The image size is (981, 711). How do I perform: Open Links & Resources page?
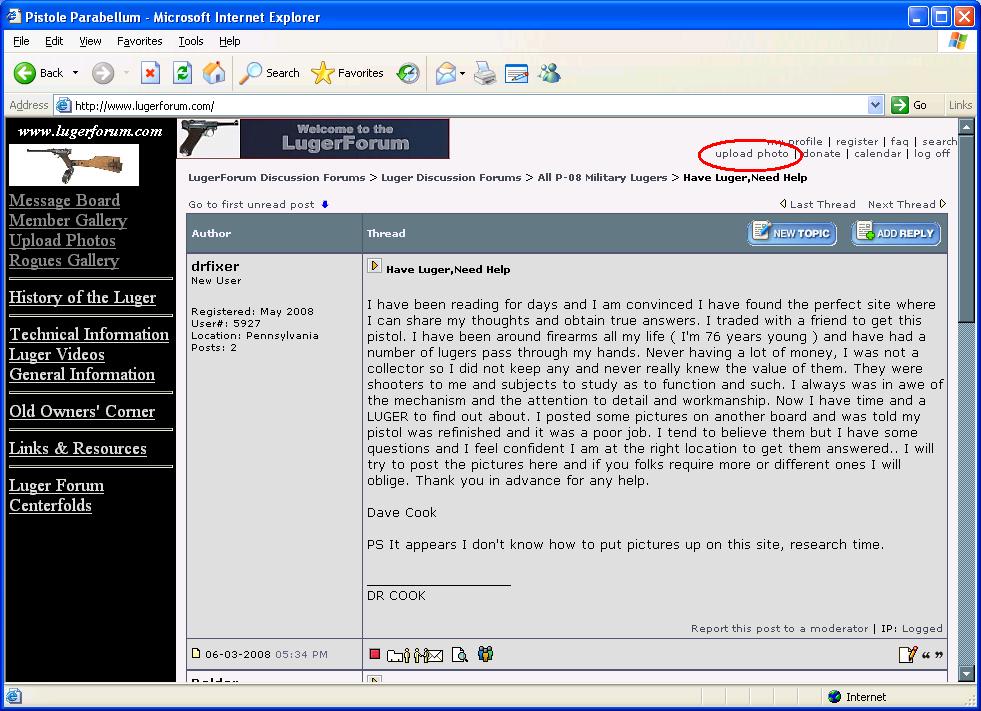(x=78, y=448)
